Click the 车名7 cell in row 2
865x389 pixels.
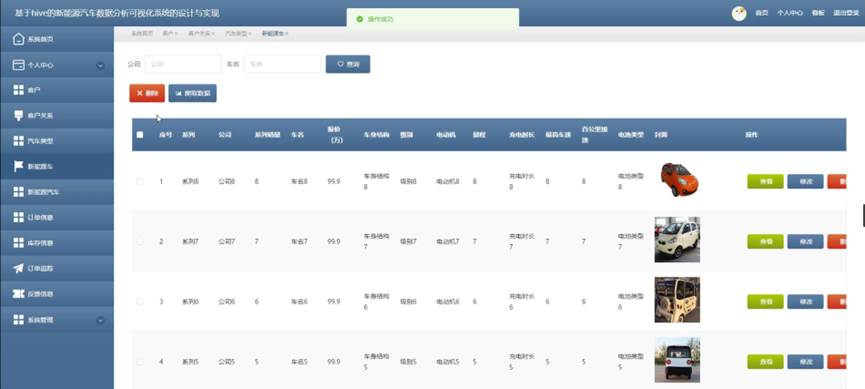[300, 241]
